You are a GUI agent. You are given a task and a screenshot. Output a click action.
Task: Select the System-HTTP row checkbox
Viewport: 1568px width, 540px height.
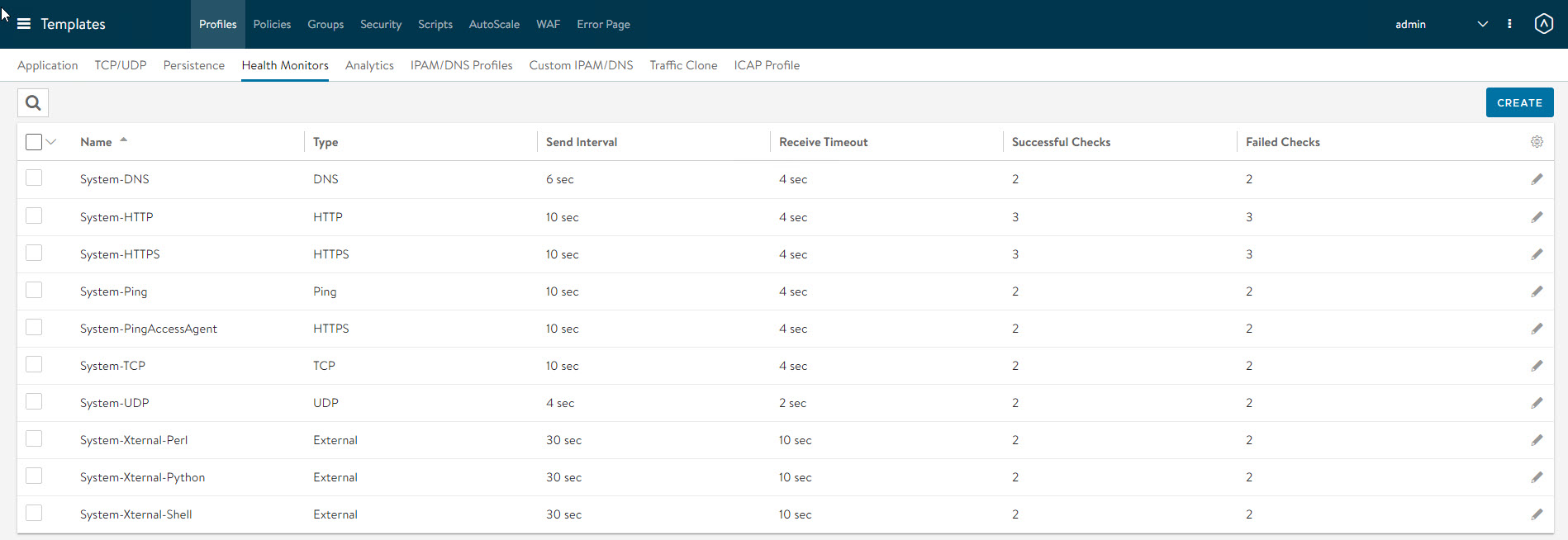pyautogui.click(x=34, y=216)
